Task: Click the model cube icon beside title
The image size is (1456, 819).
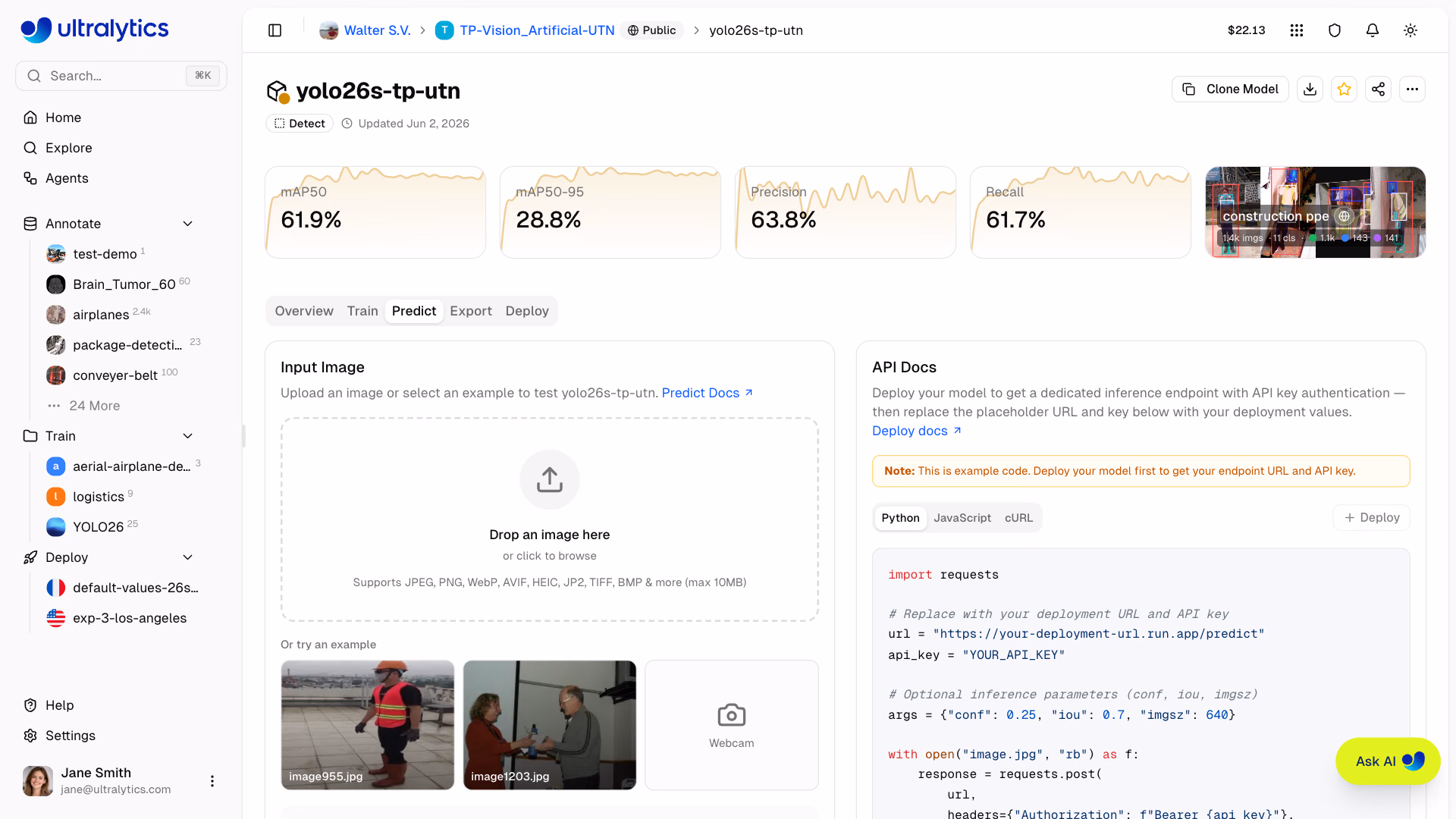Action: (278, 92)
